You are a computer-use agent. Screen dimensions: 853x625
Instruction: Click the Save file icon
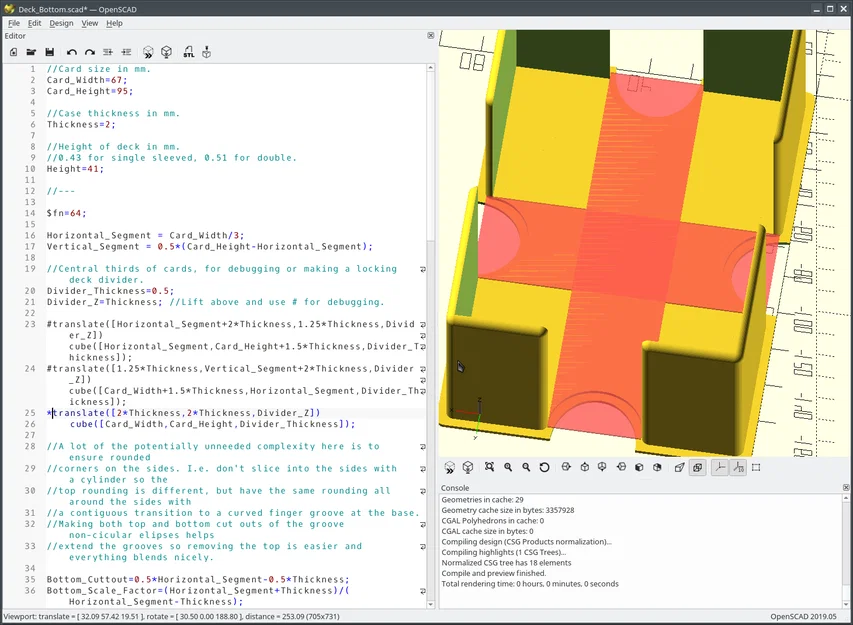tap(49, 51)
